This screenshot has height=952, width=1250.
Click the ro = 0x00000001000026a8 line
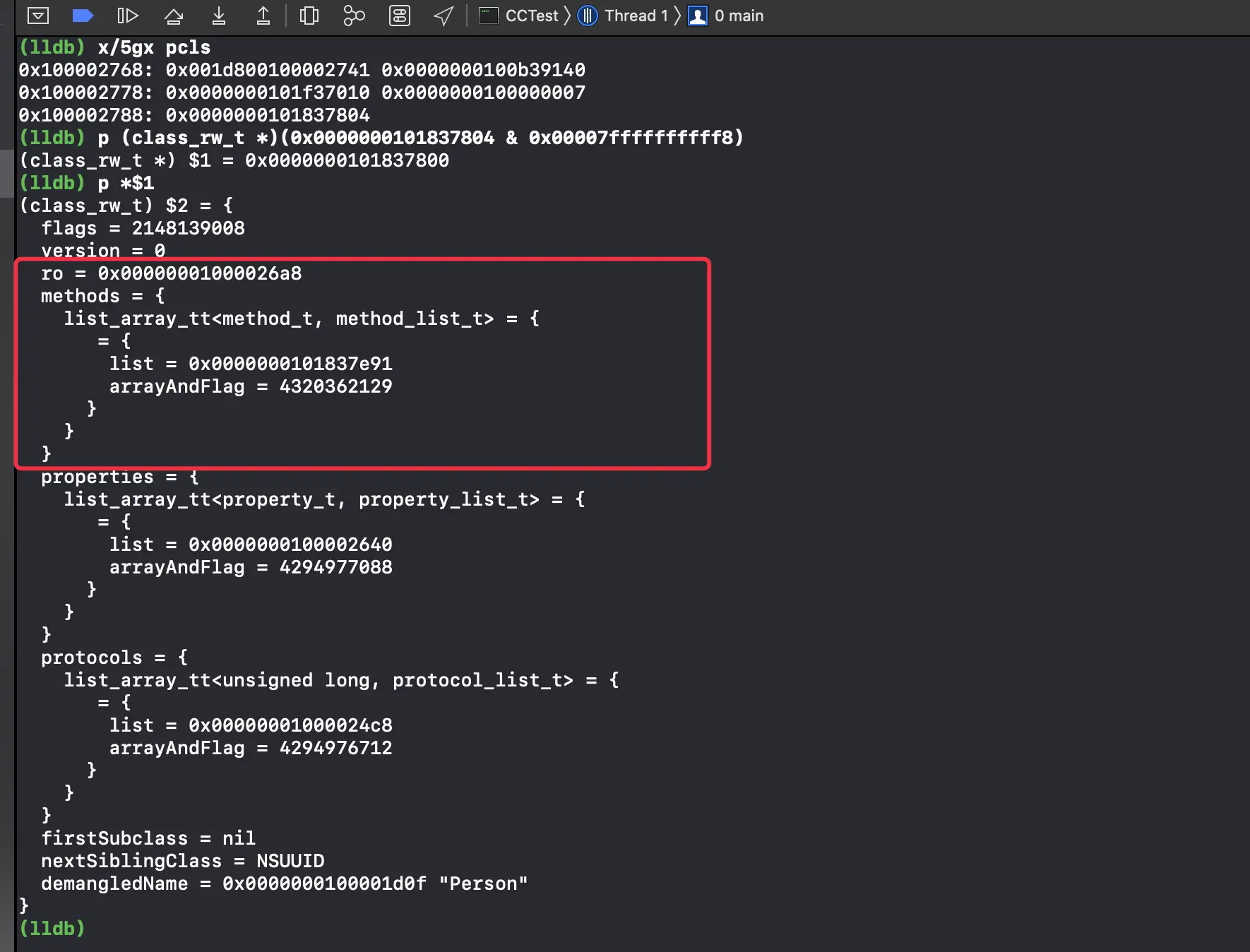(171, 273)
